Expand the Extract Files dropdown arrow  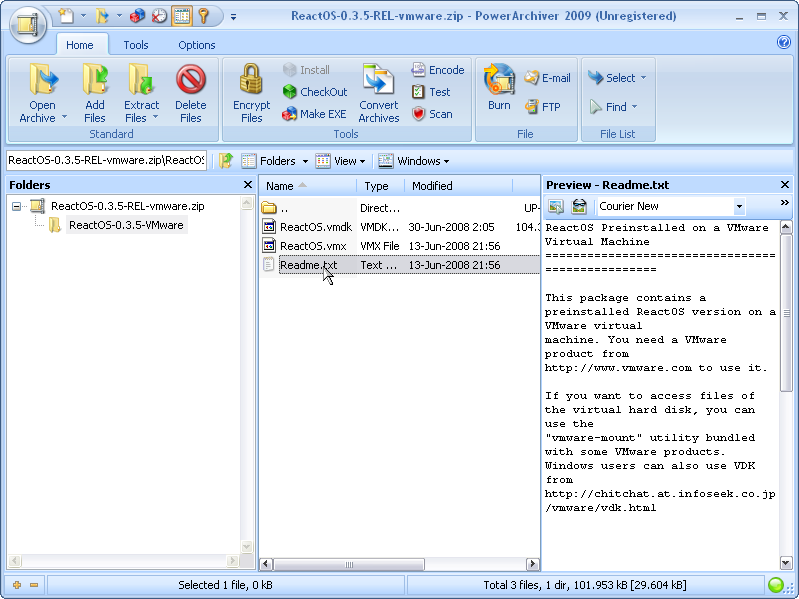[155, 117]
